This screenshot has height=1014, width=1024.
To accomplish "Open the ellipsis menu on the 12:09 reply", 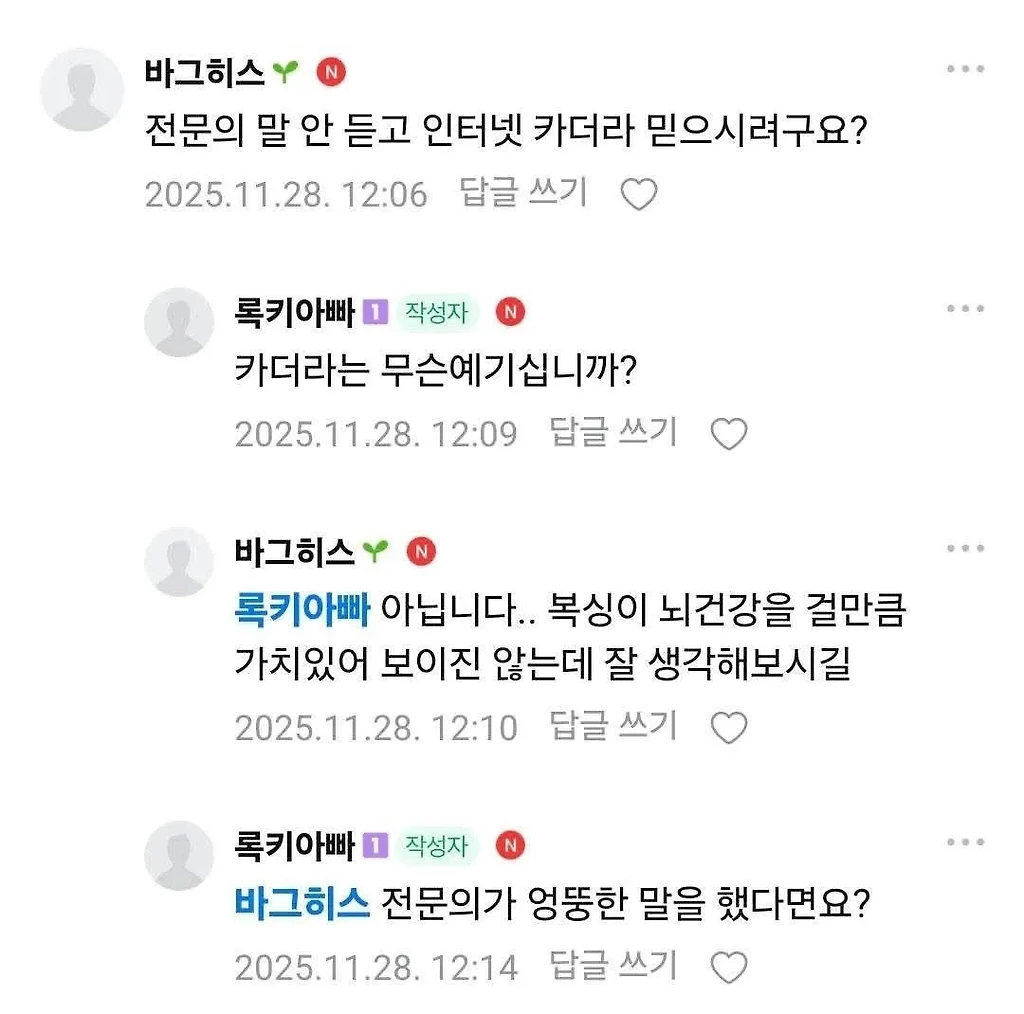I will pyautogui.click(x=965, y=307).
